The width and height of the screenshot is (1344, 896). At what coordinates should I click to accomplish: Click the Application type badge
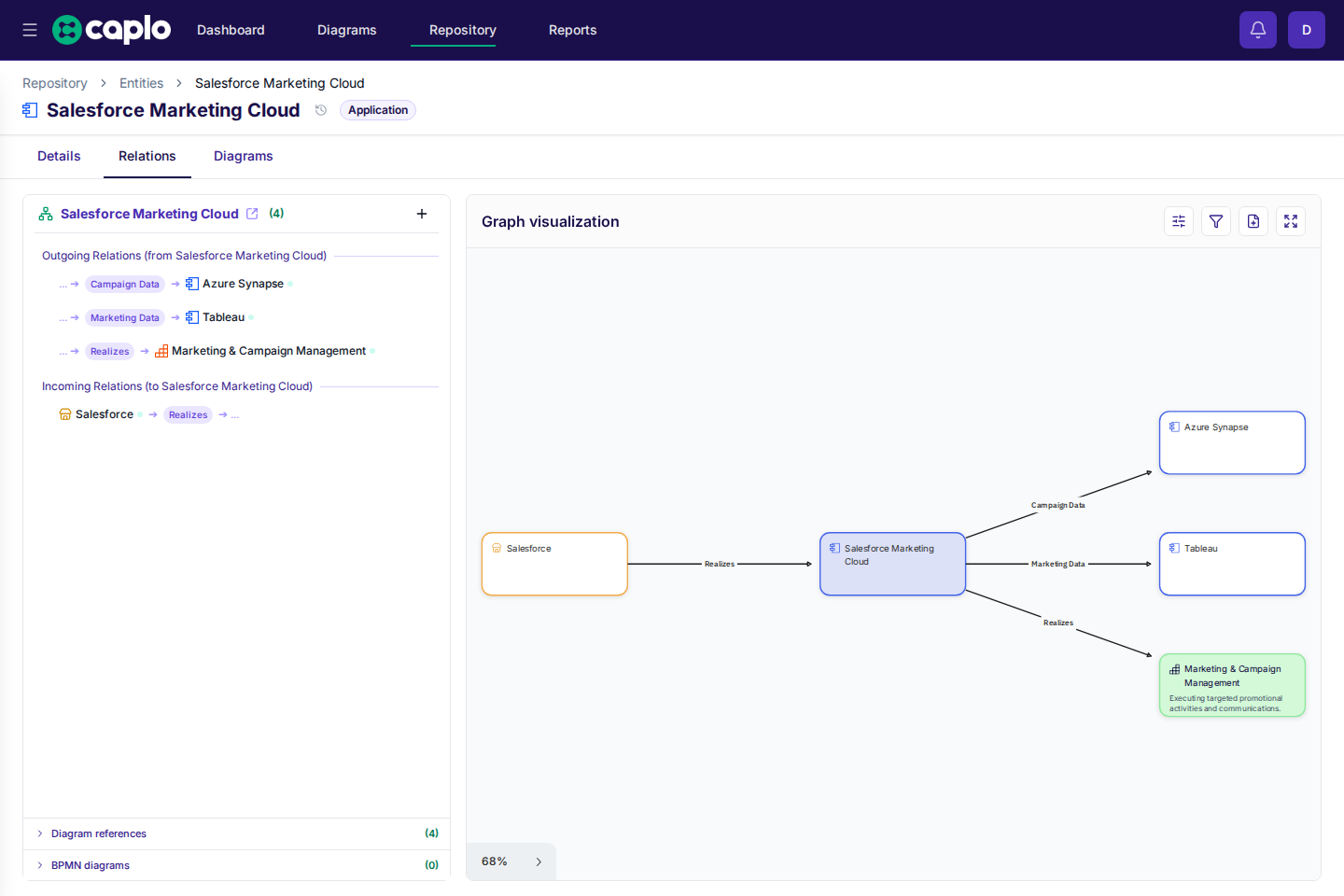pos(378,110)
